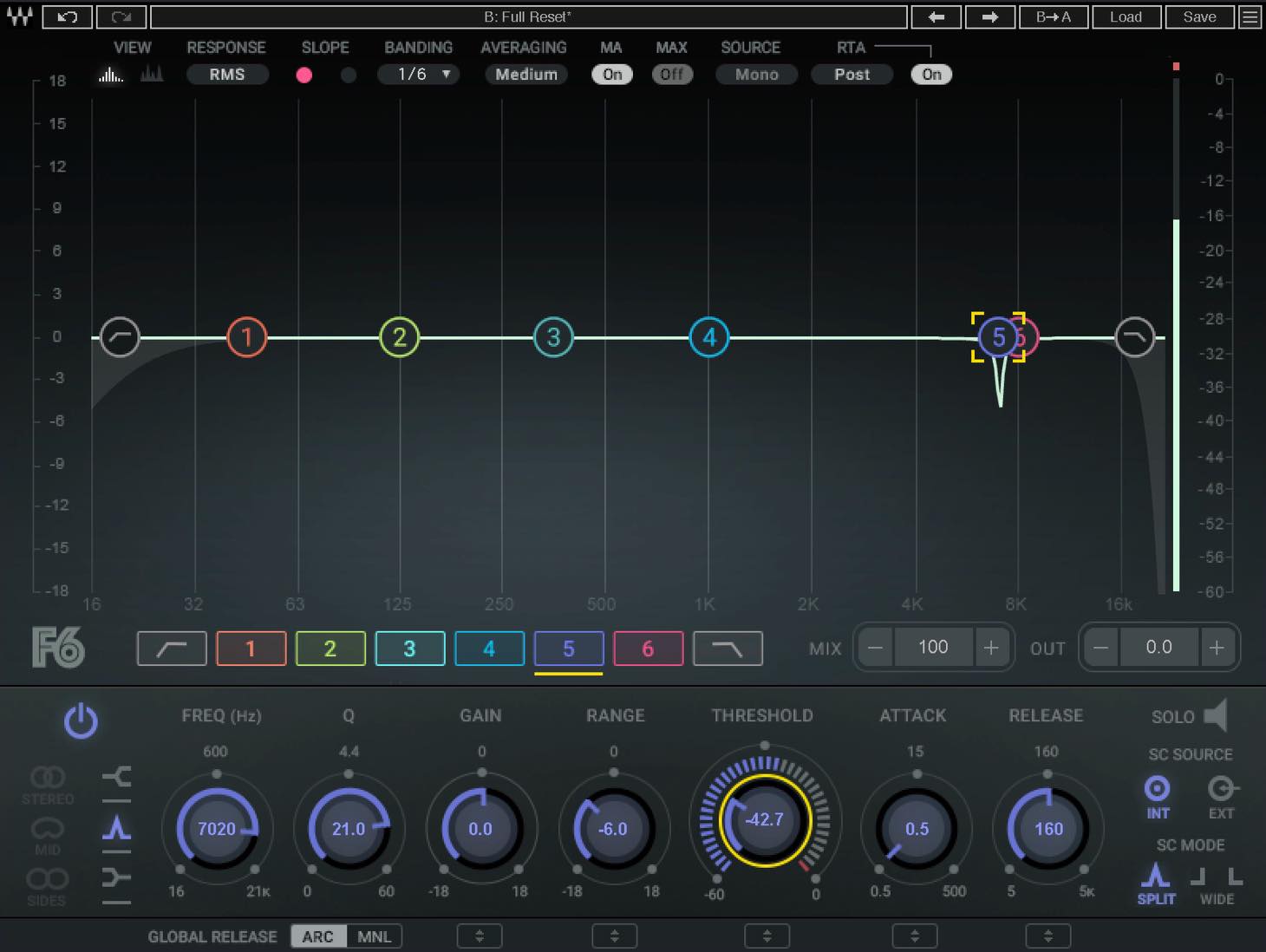Open the 1/6 banding dropdown
Image resolution: width=1266 pixels, height=952 pixels.
418,75
